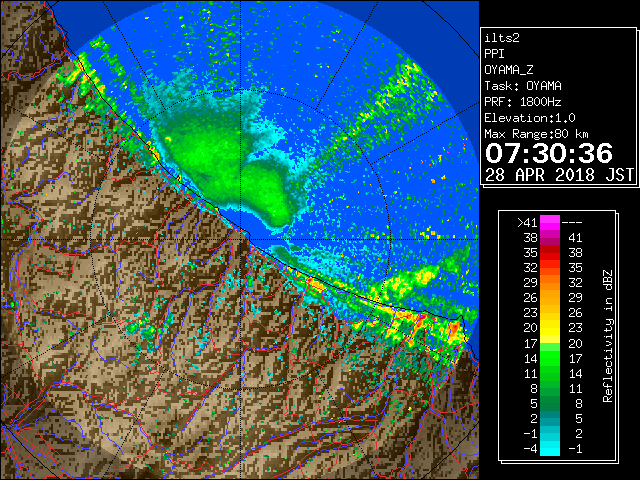Click the ">41" legend label
Image resolution: width=640 pixels, height=480 pixels.
tap(527, 223)
